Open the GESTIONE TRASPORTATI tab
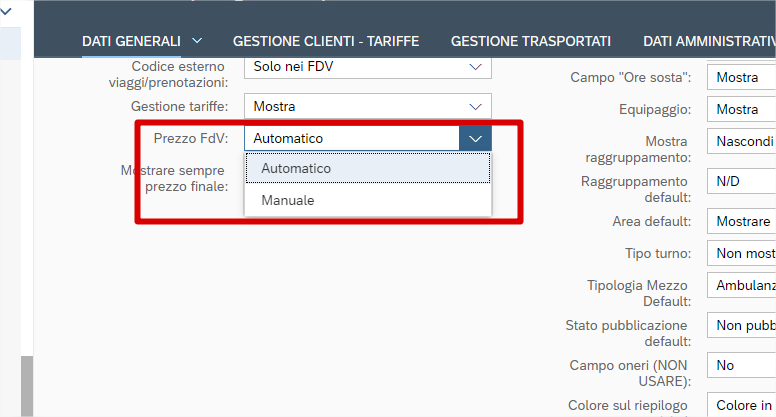Image resolution: width=776 pixels, height=417 pixels. [530, 41]
